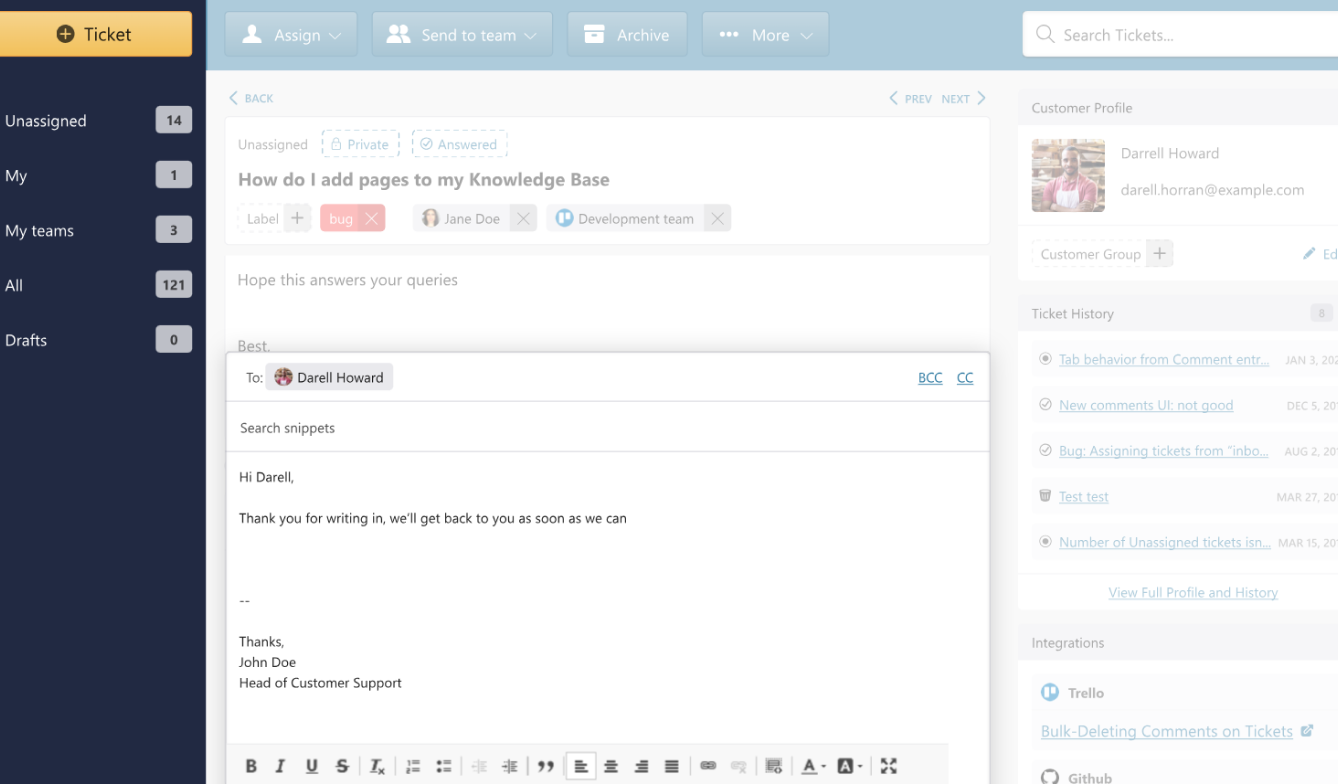
Task: Insert a block quote
Action: point(545,766)
